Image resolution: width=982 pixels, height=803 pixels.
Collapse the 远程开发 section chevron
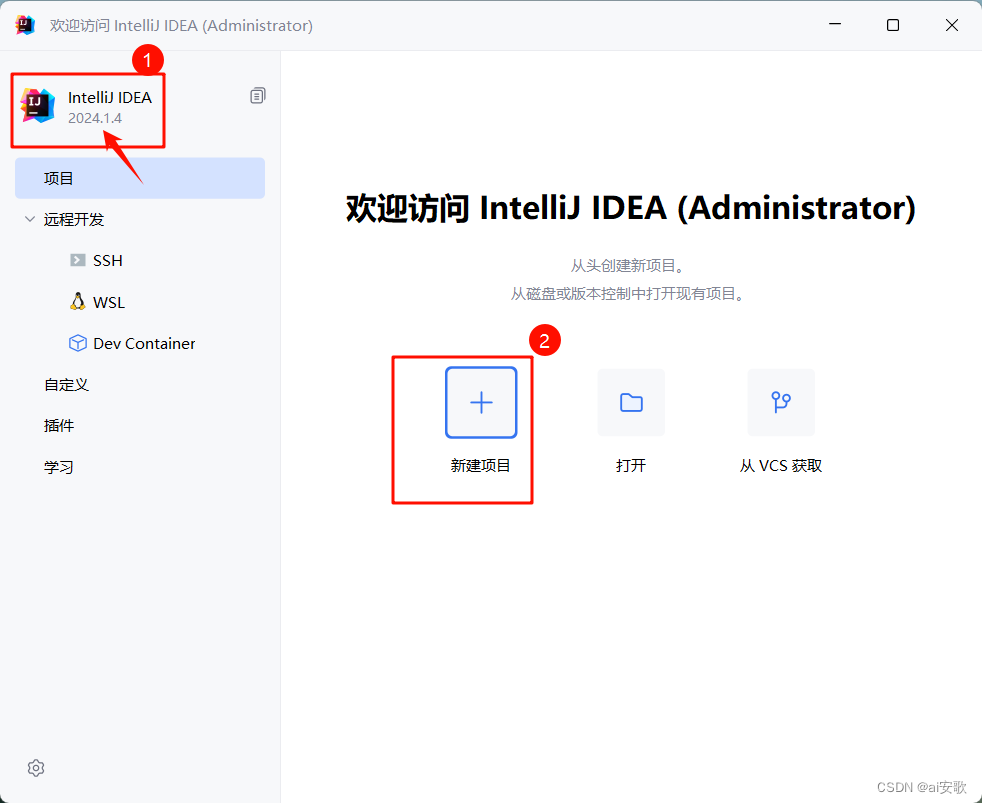pyautogui.click(x=29, y=219)
